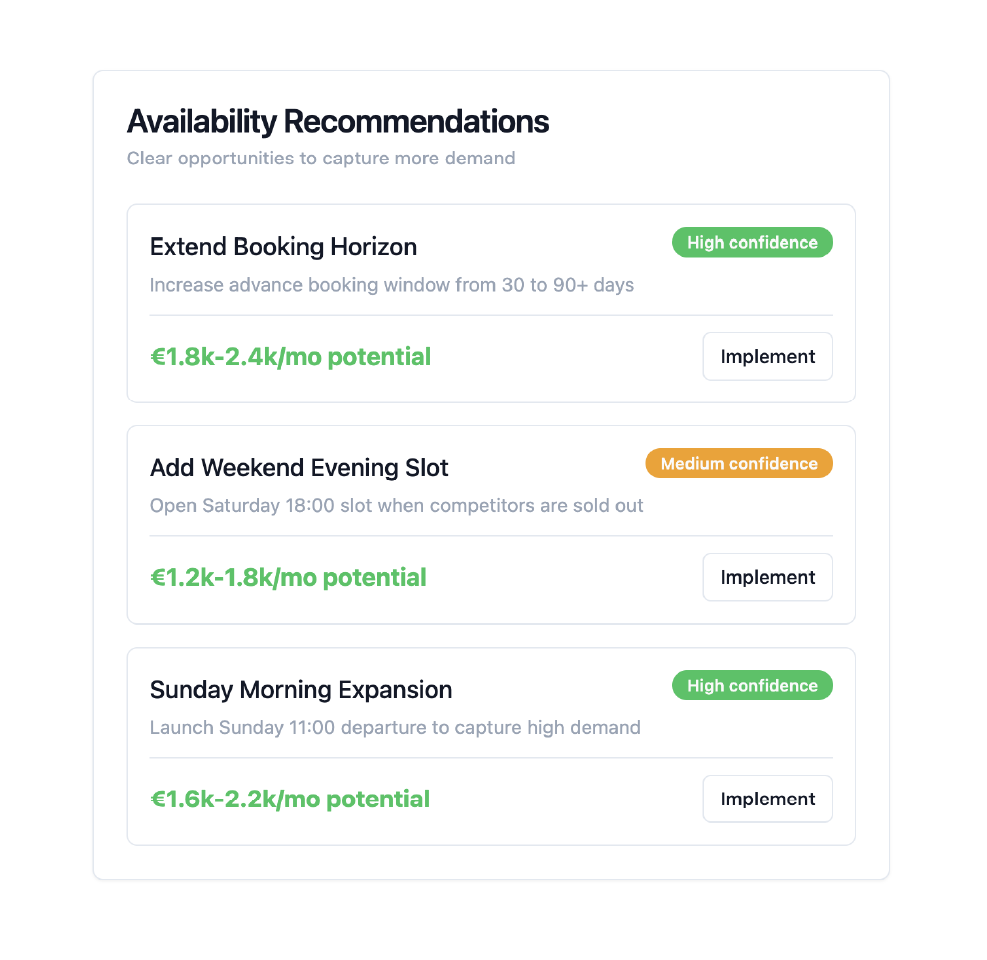Image resolution: width=987 pixels, height=960 pixels.
Task: Click divider line in Sunday Morning Expansion card
Action: click(x=490, y=758)
